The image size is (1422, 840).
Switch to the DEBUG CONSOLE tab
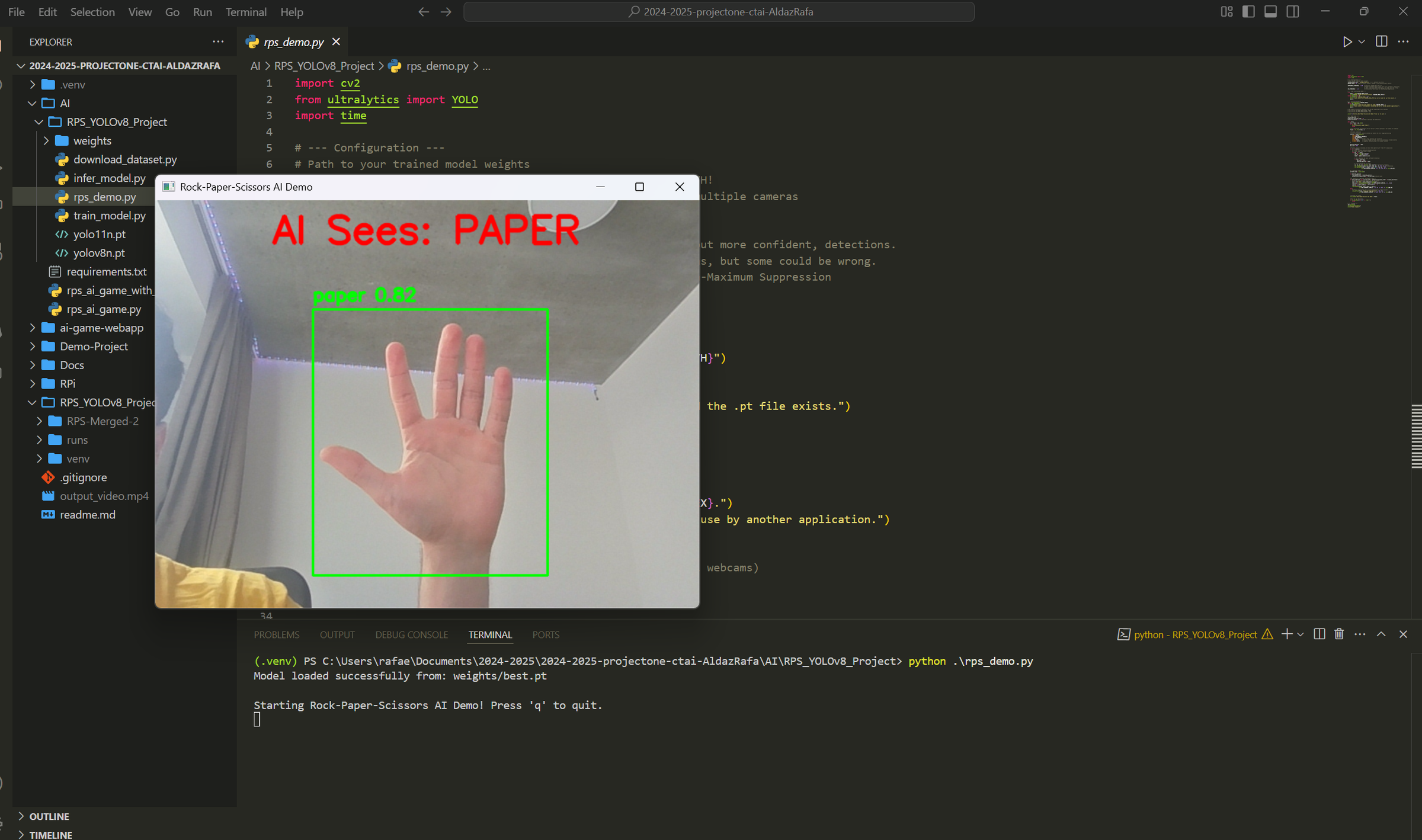coord(411,634)
